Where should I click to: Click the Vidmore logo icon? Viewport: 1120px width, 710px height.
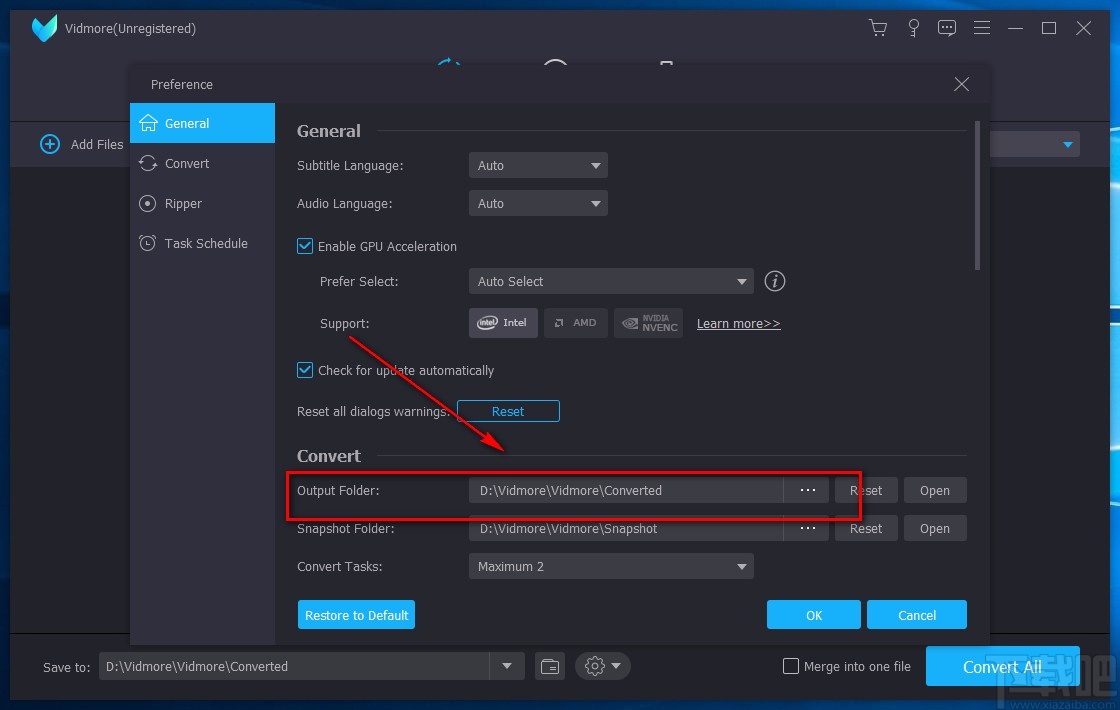coord(44,28)
